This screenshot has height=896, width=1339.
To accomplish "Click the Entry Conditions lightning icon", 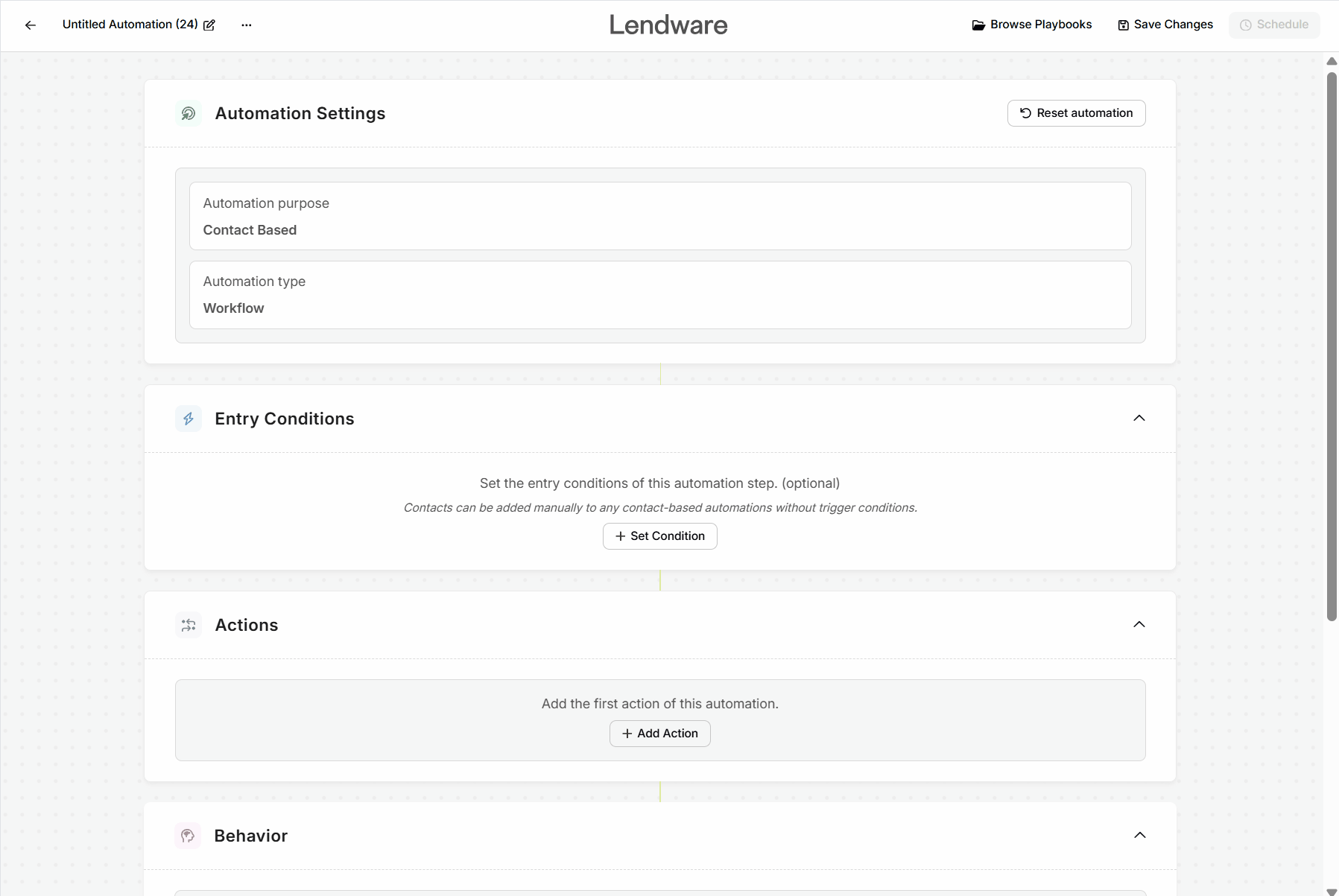I will pyautogui.click(x=189, y=419).
